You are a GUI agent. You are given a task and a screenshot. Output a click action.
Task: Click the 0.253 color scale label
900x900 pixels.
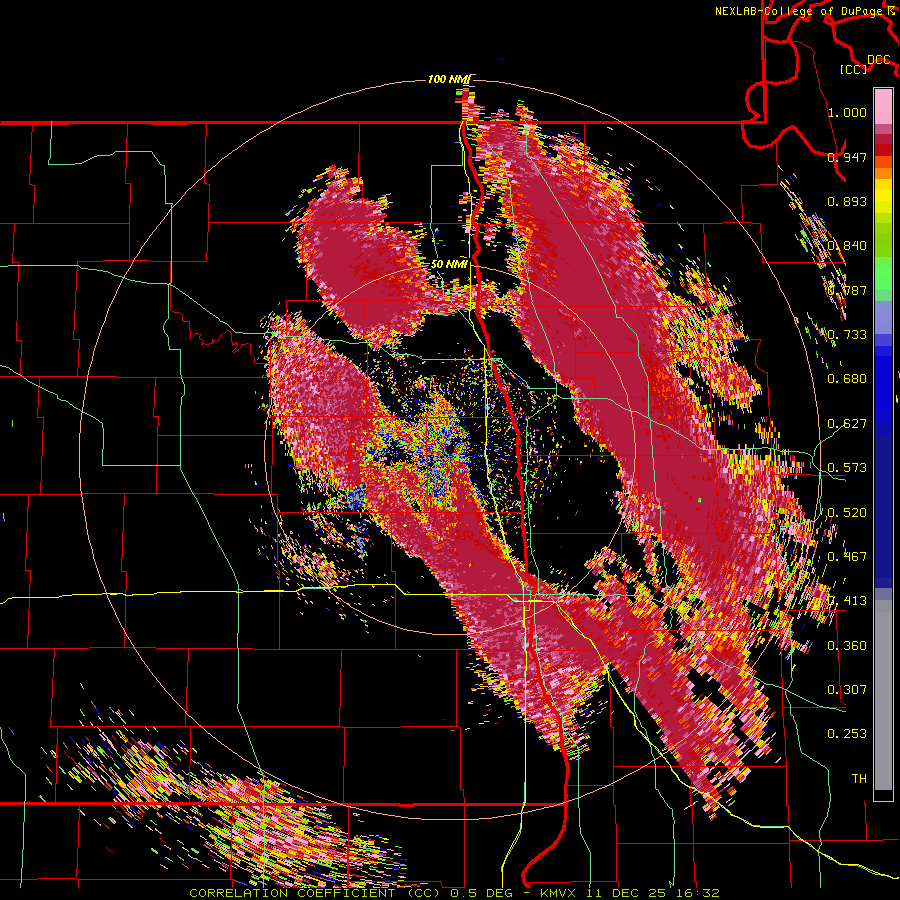click(847, 734)
